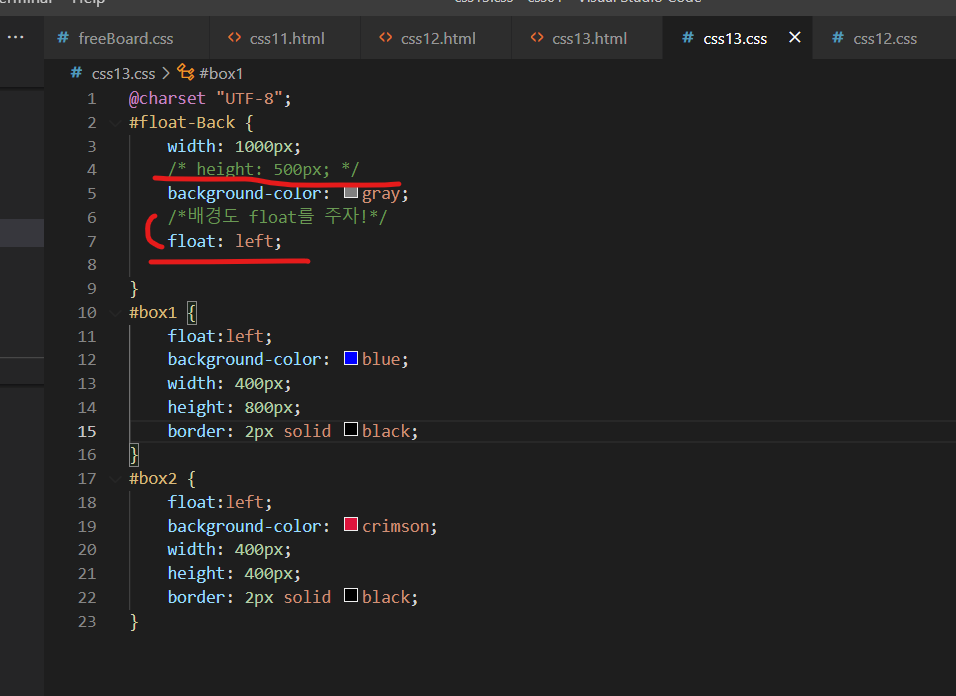Collapse the #box1 rule fold arrow
Viewport: 956px width, 696px height.
[115, 313]
